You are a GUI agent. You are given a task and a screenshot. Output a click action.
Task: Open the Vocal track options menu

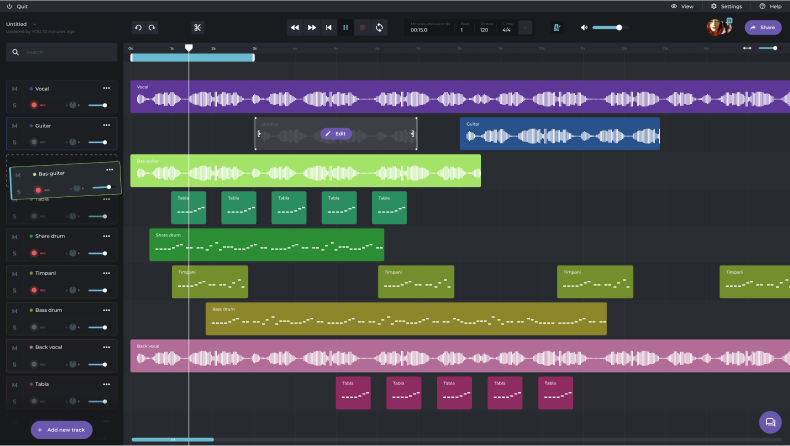click(x=106, y=88)
